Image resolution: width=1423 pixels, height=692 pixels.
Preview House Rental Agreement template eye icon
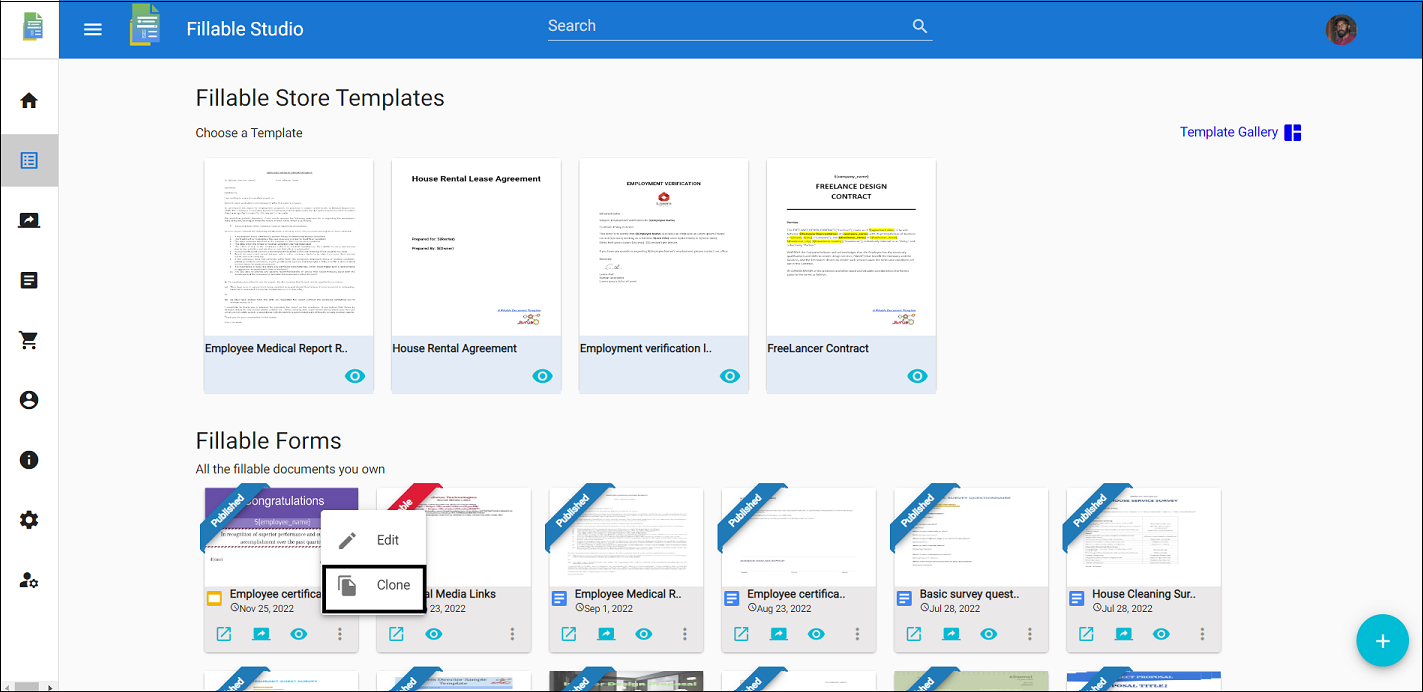point(542,376)
